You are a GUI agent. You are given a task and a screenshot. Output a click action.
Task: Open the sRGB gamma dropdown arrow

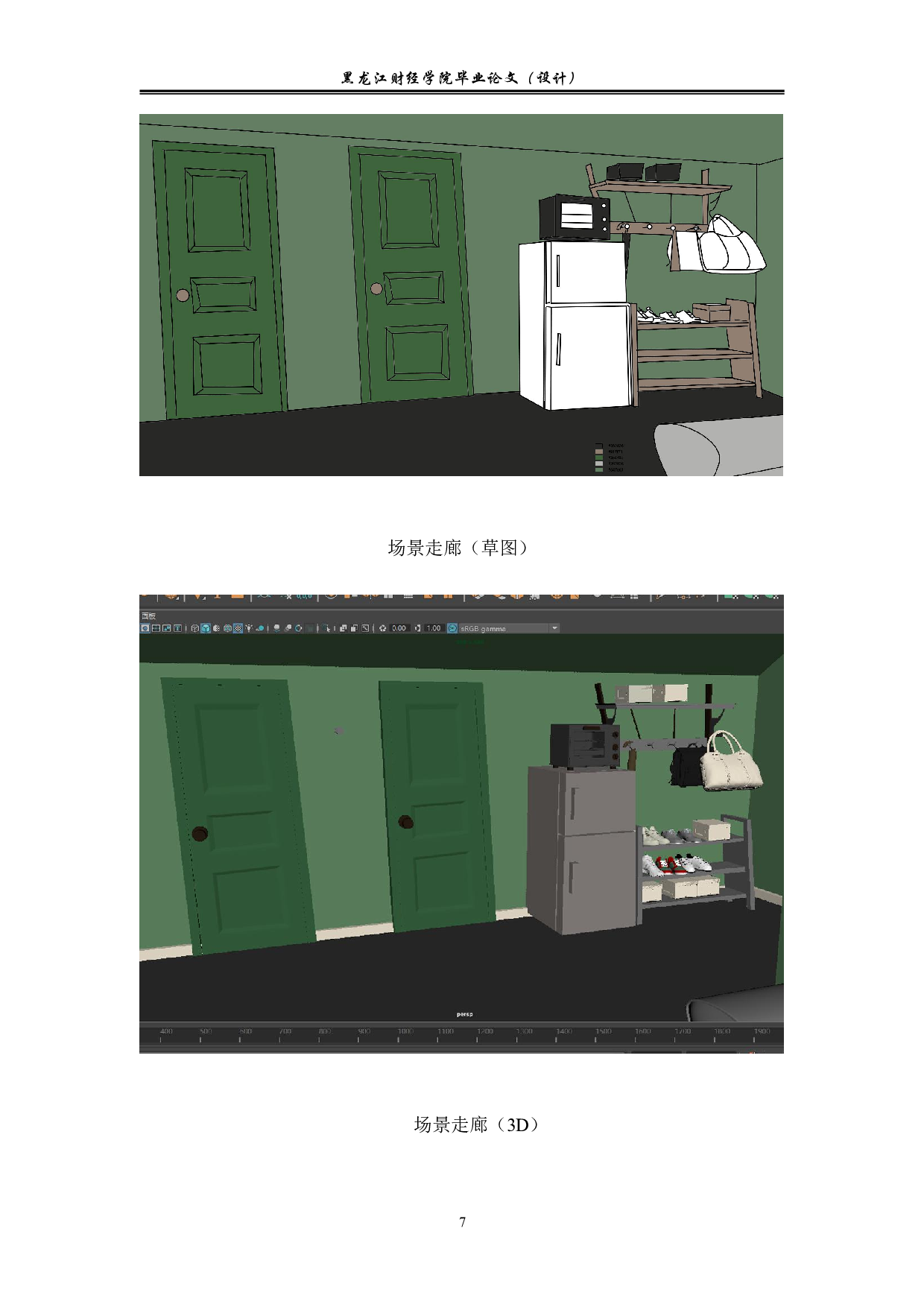tap(554, 628)
